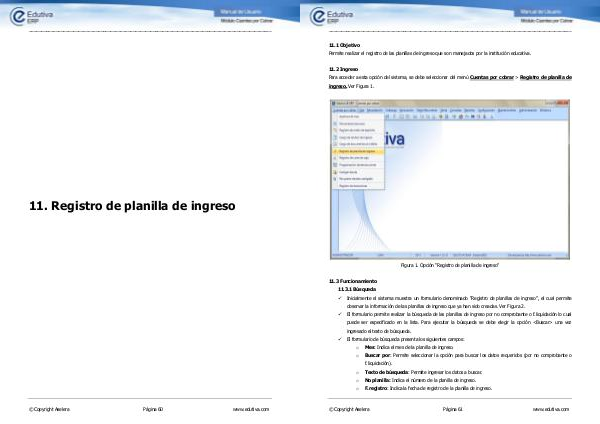Click the Figura 1 screenshot image
The width and height of the screenshot is (600, 424).
pos(450,179)
